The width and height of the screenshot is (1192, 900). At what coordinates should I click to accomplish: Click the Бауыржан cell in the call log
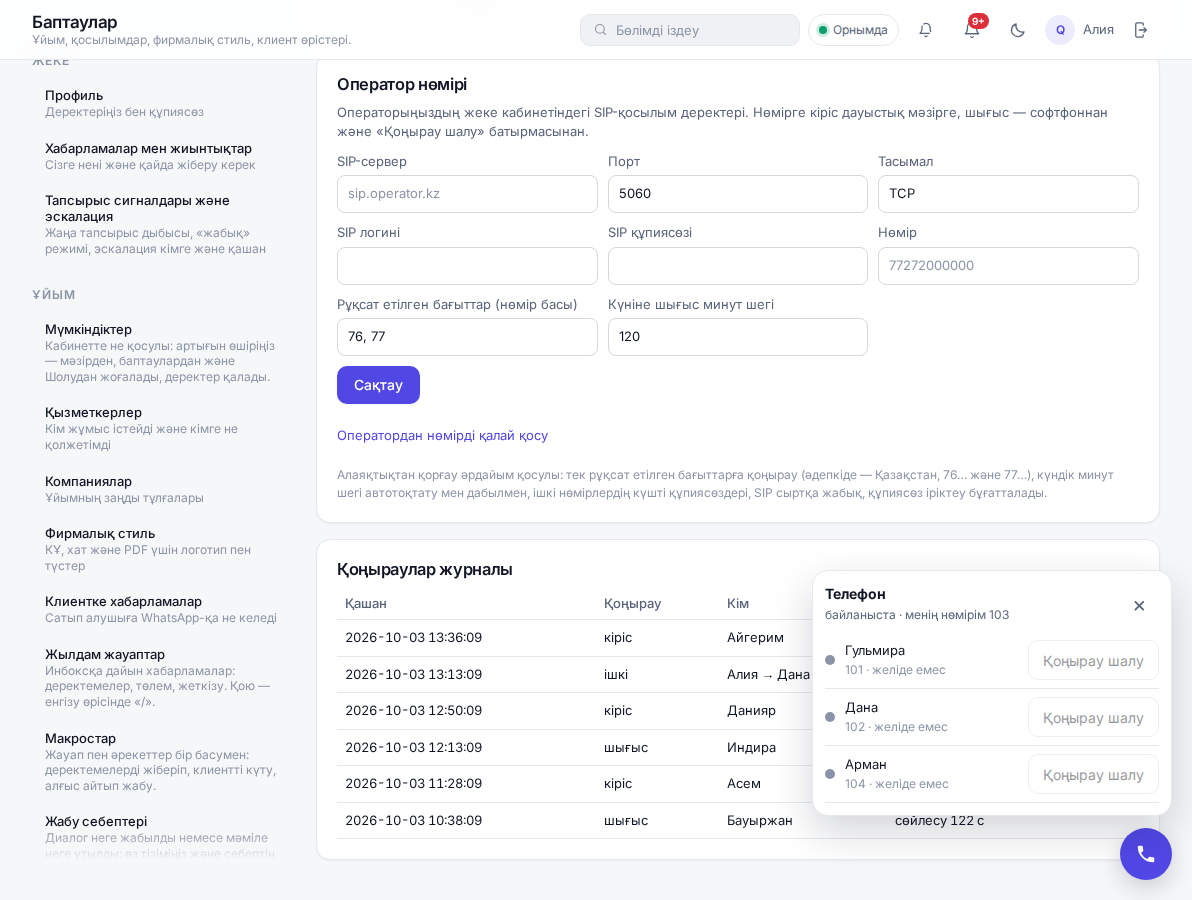click(759, 820)
